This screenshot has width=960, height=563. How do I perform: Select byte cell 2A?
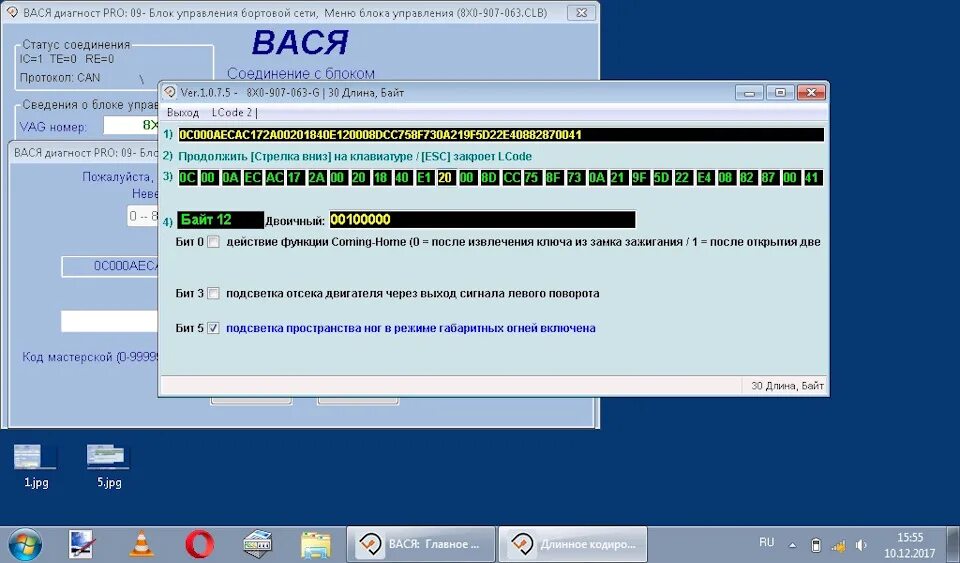click(x=317, y=178)
